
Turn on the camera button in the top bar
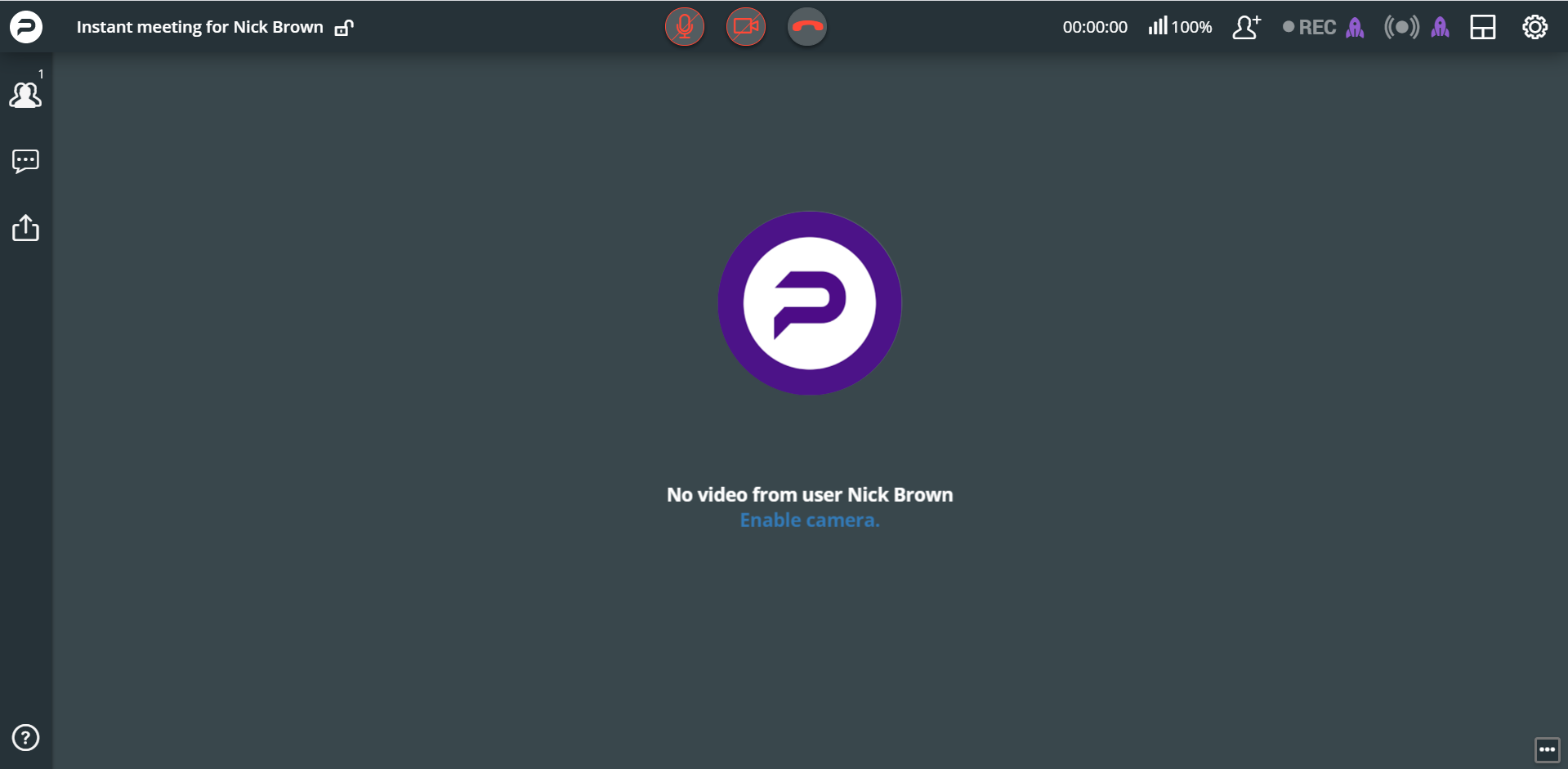[746, 27]
